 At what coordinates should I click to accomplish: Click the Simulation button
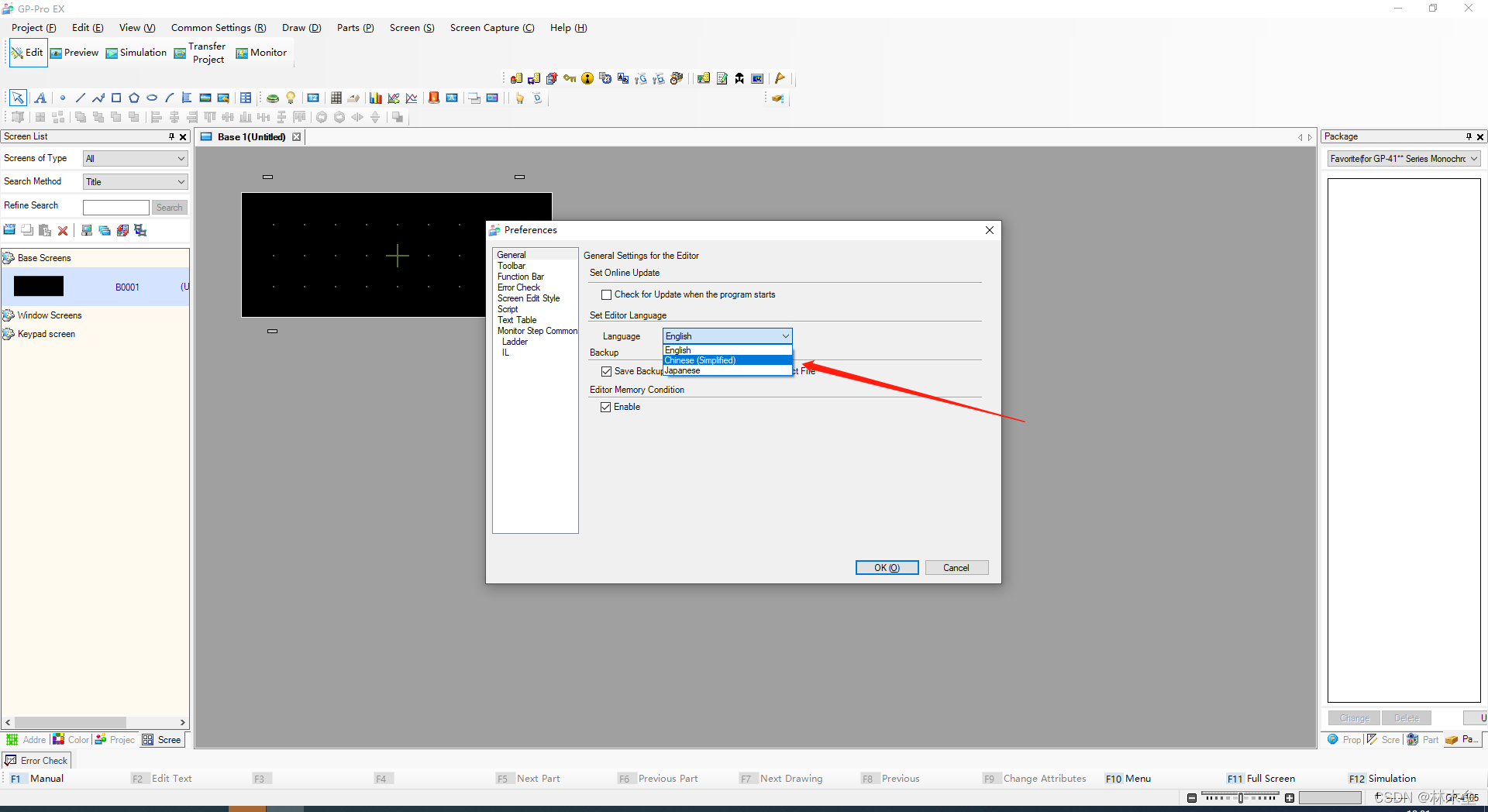pyautogui.click(x=136, y=53)
